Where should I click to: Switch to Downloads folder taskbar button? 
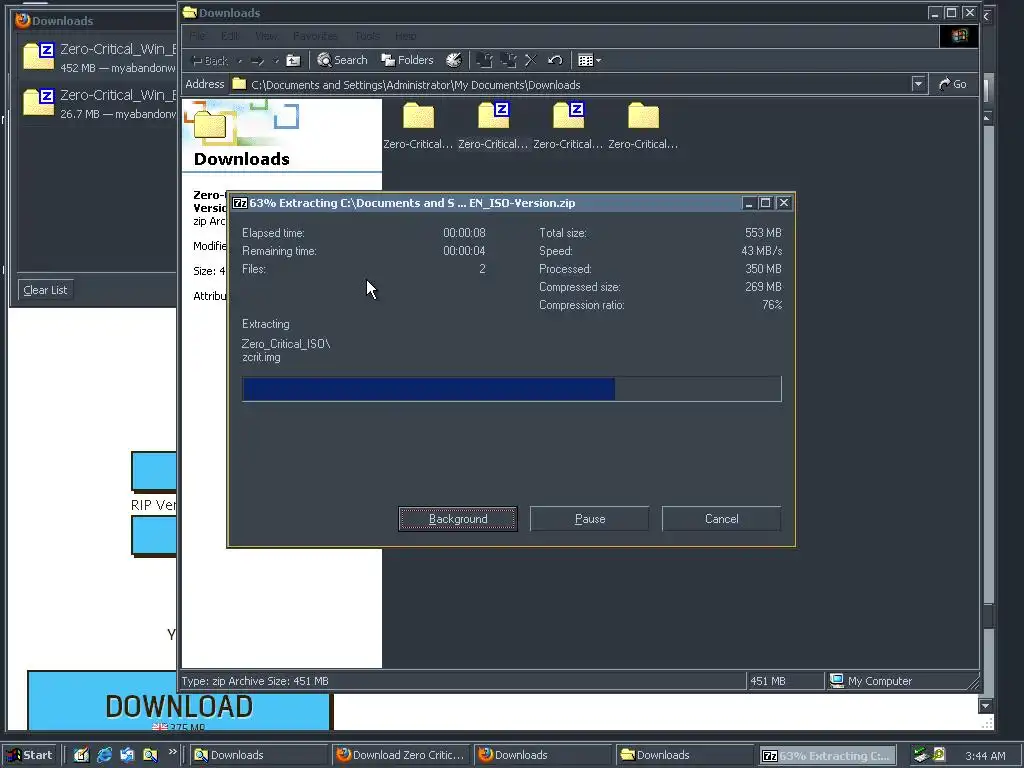[685, 755]
